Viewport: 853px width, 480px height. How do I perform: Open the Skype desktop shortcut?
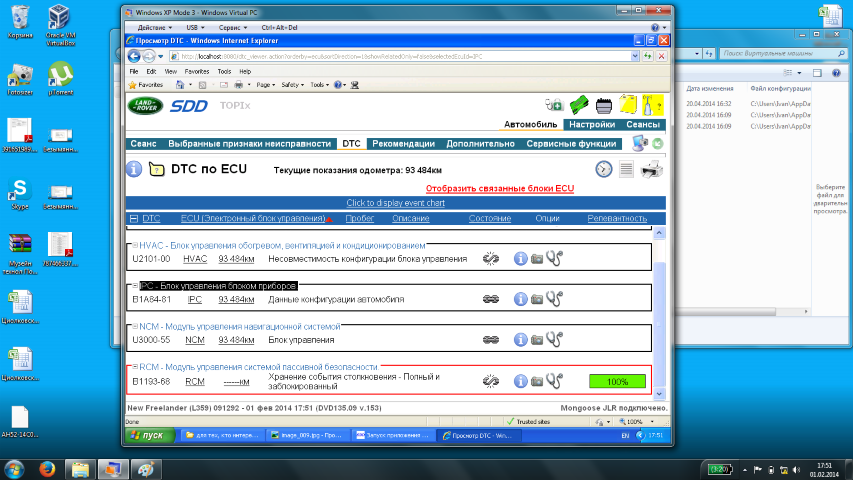[20, 195]
